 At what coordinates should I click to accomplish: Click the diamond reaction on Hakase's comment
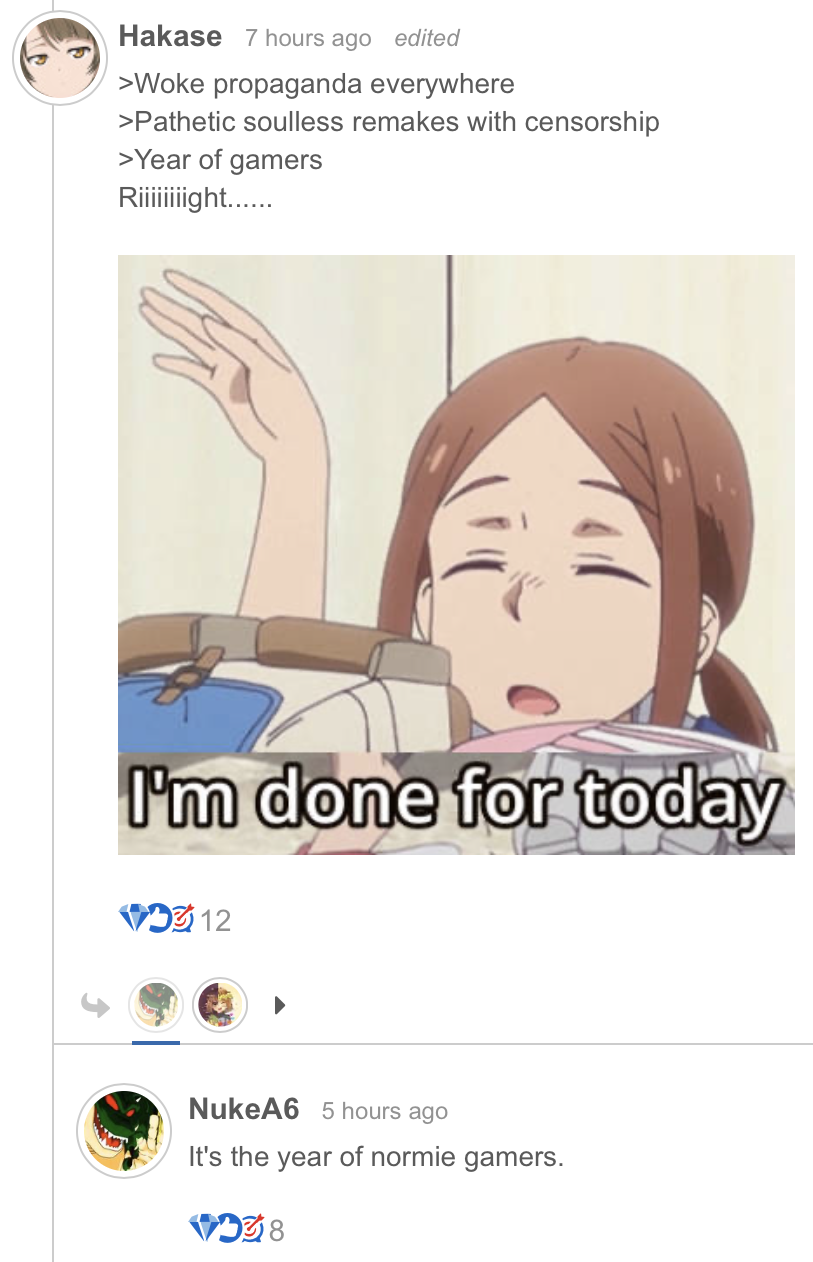(x=132, y=916)
